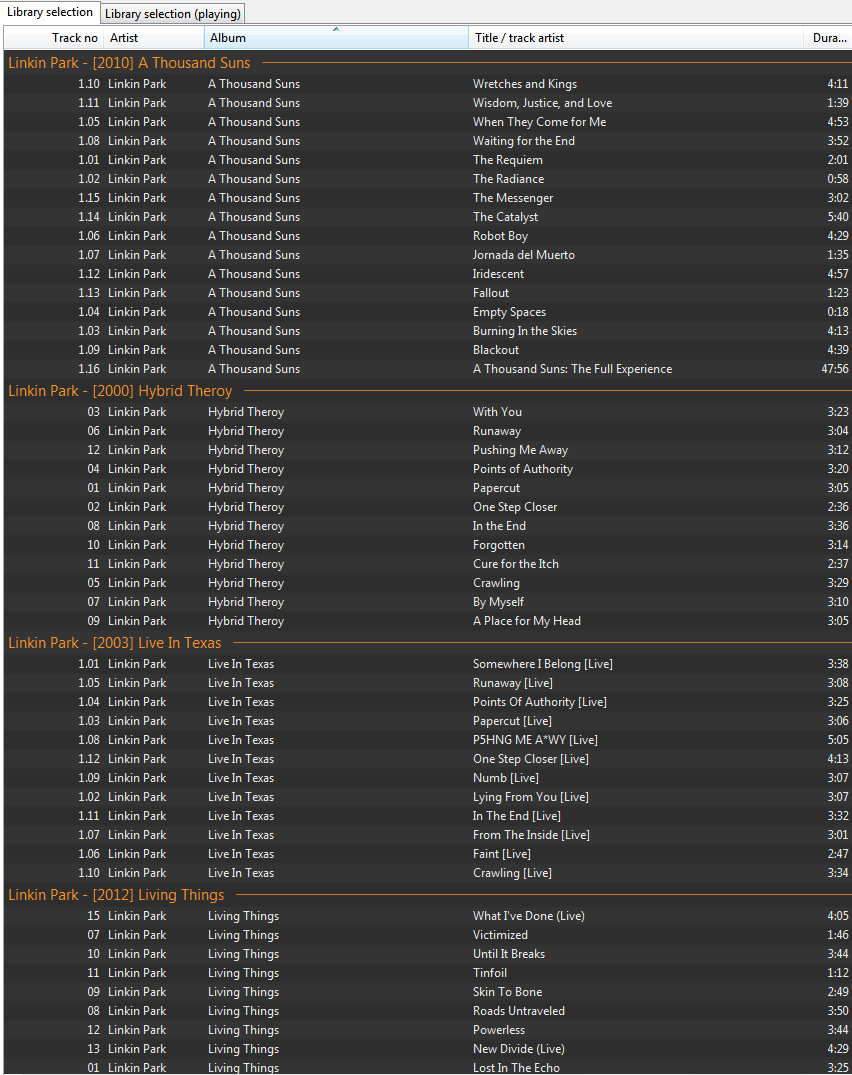Select the Forgotten track
This screenshot has width=852, height=1075.
coord(428,545)
